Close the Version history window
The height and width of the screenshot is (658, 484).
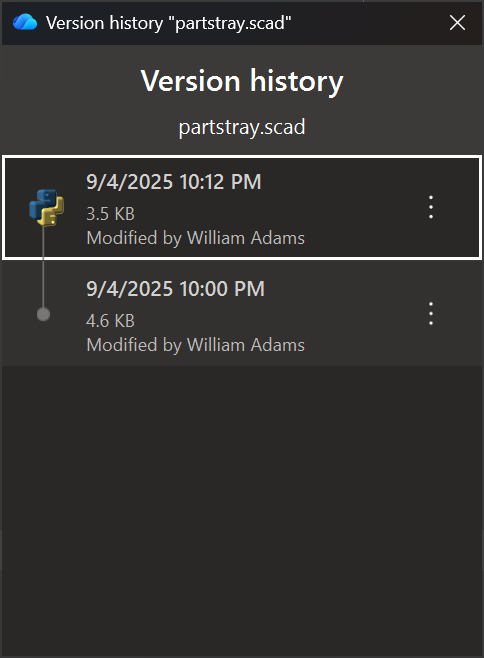point(457,23)
